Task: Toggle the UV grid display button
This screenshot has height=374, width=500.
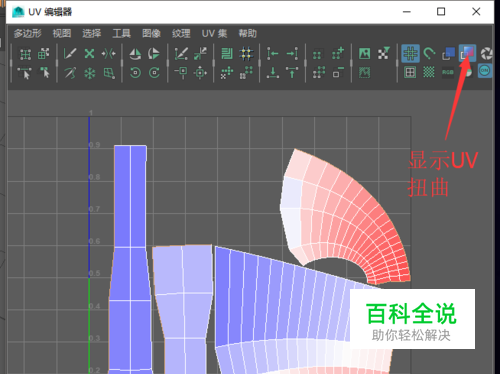Action: pyautogui.click(x=410, y=54)
